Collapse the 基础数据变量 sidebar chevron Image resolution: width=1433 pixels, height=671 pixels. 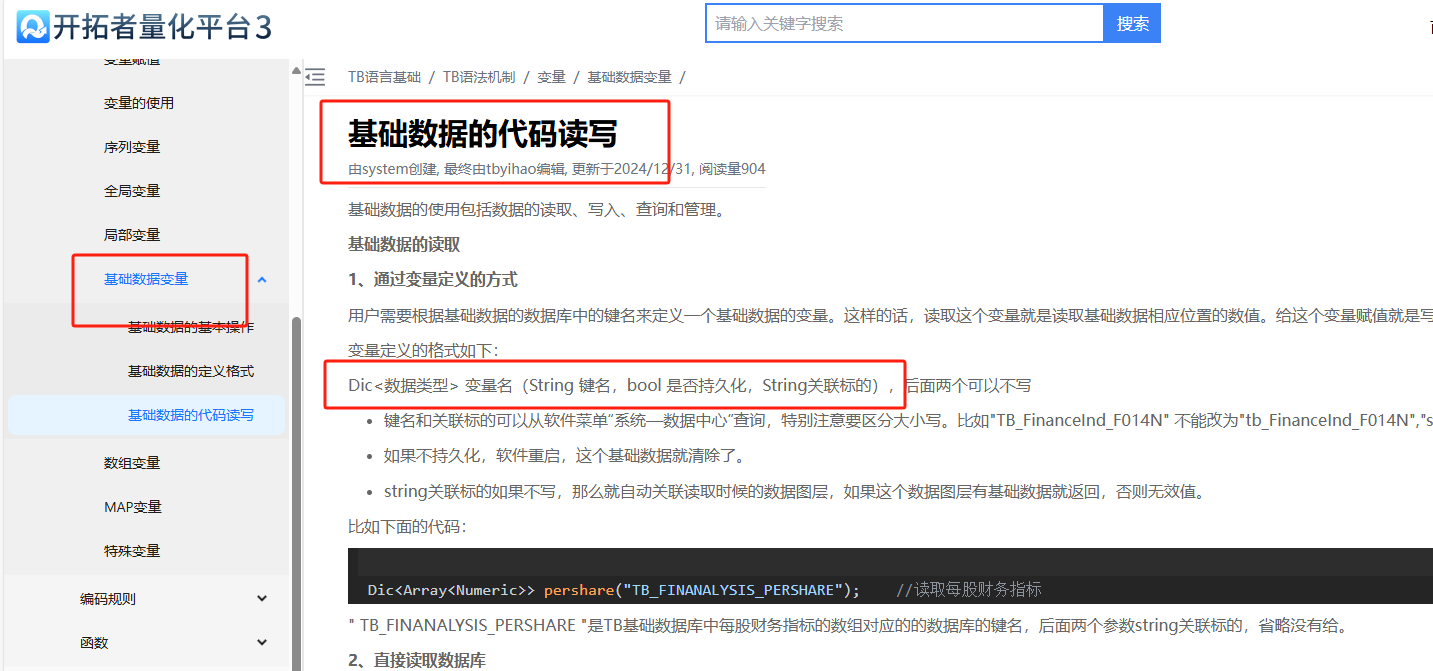(x=262, y=279)
